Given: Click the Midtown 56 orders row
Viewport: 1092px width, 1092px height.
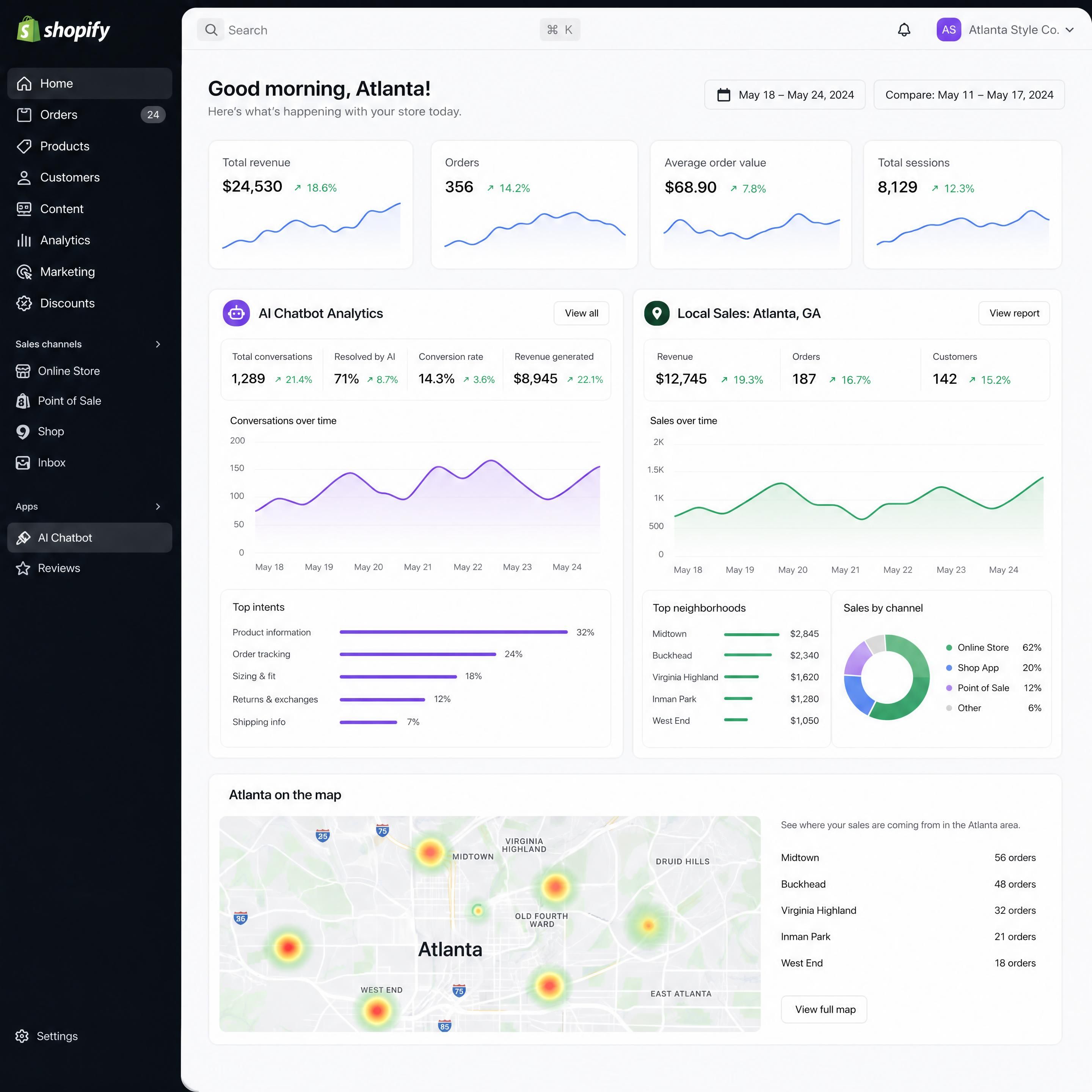Looking at the screenshot, I should 908,858.
